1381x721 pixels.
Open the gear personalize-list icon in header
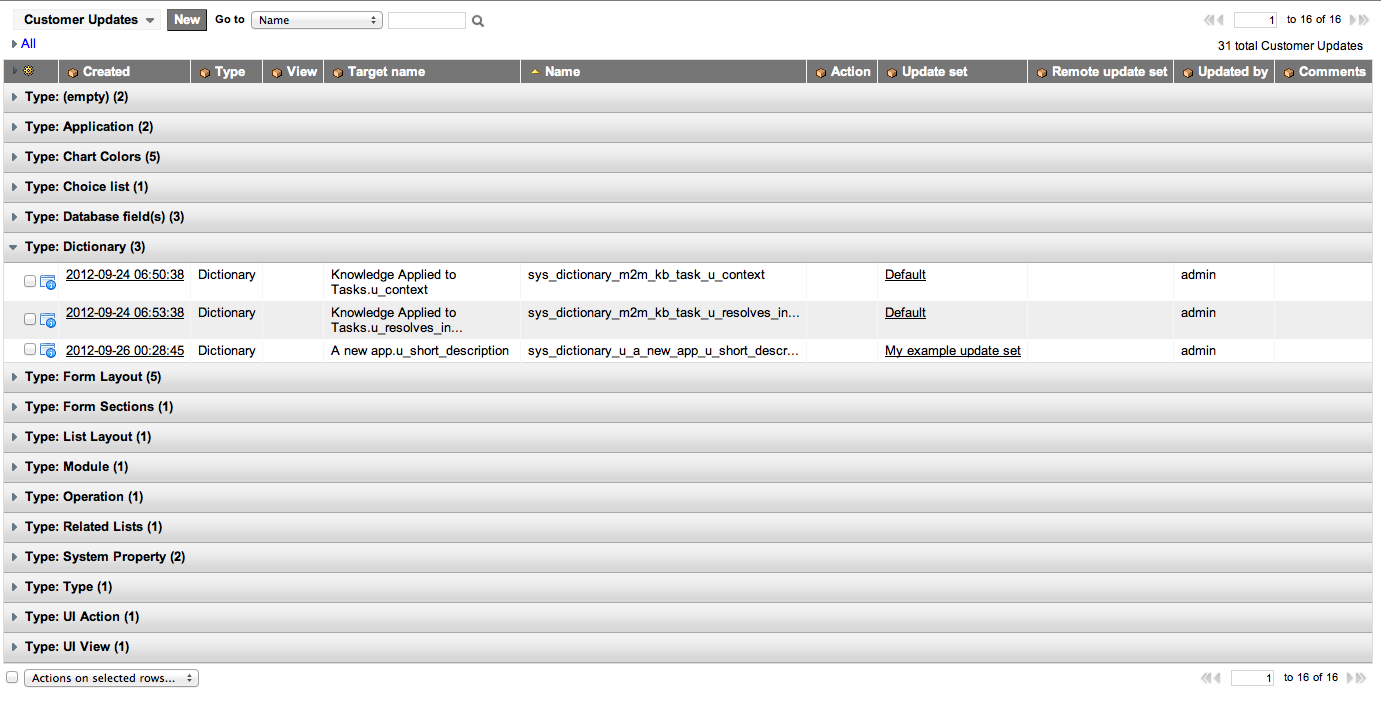tap(28, 71)
